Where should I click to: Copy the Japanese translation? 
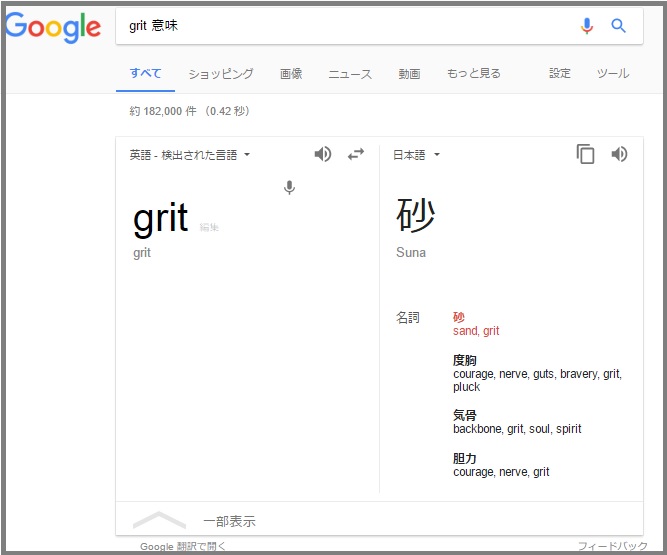pyautogui.click(x=585, y=154)
